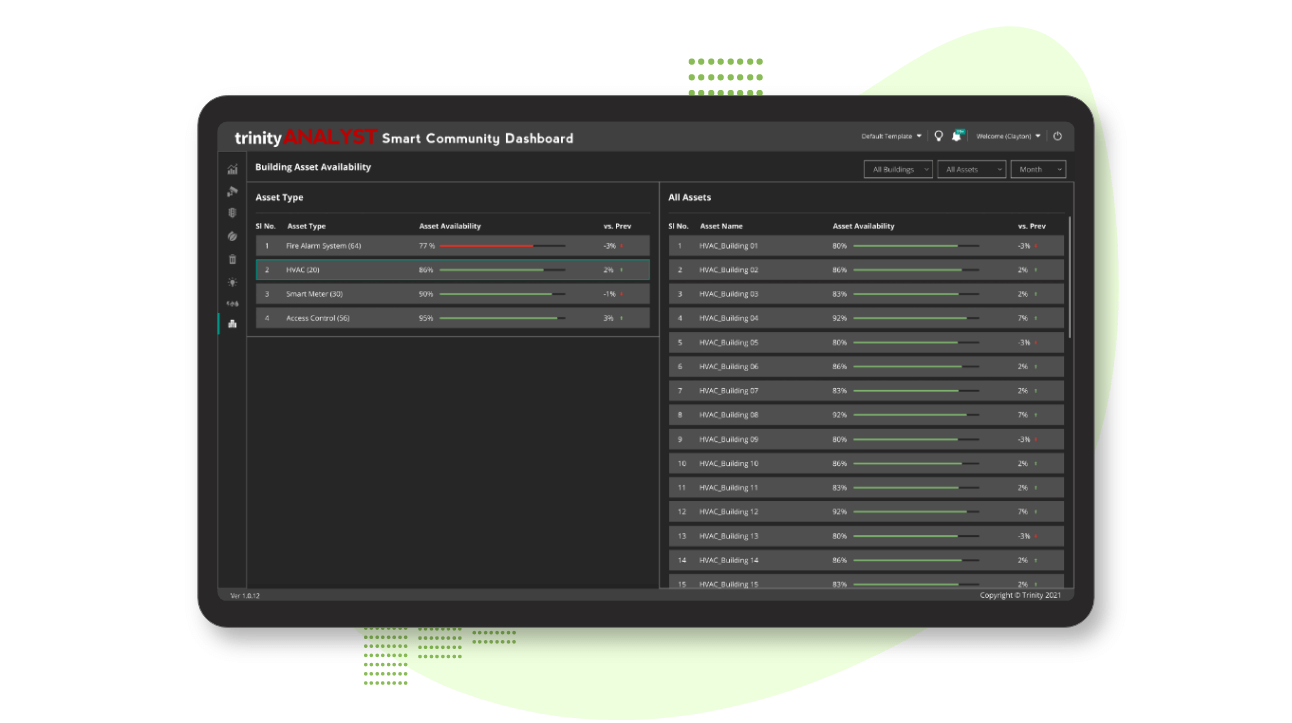Select the Smart Meter (30) row
The width and height of the screenshot is (1292, 723).
(452, 294)
